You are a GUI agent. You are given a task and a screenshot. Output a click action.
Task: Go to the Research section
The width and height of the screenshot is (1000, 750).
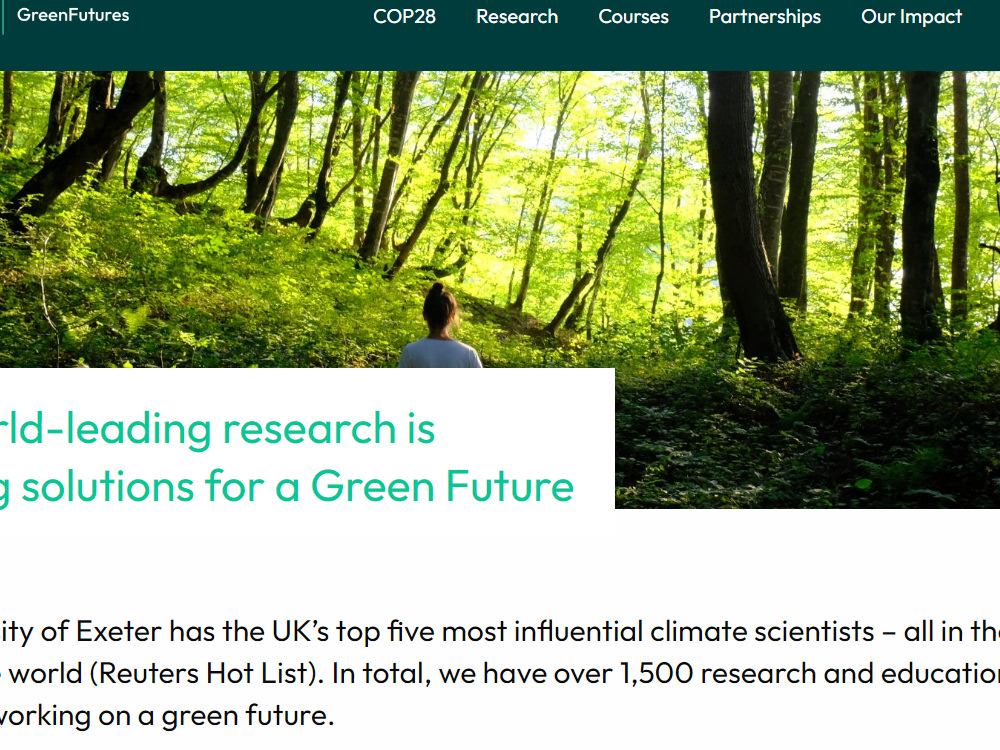tap(517, 17)
